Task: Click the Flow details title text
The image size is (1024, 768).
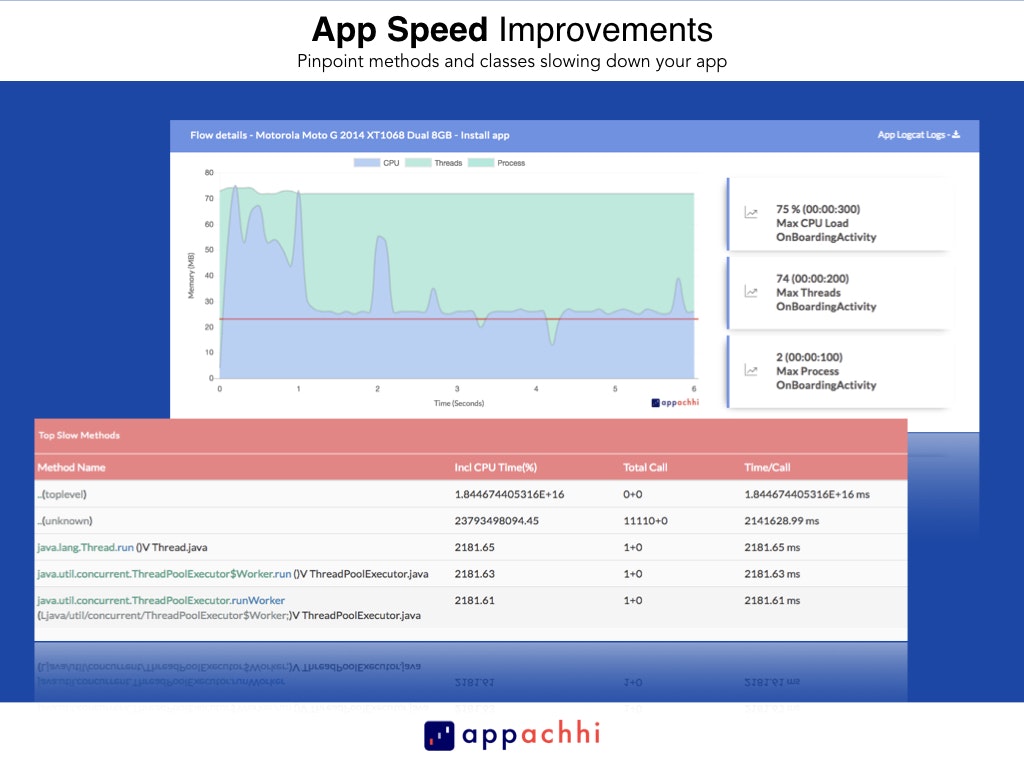Action: (350, 135)
